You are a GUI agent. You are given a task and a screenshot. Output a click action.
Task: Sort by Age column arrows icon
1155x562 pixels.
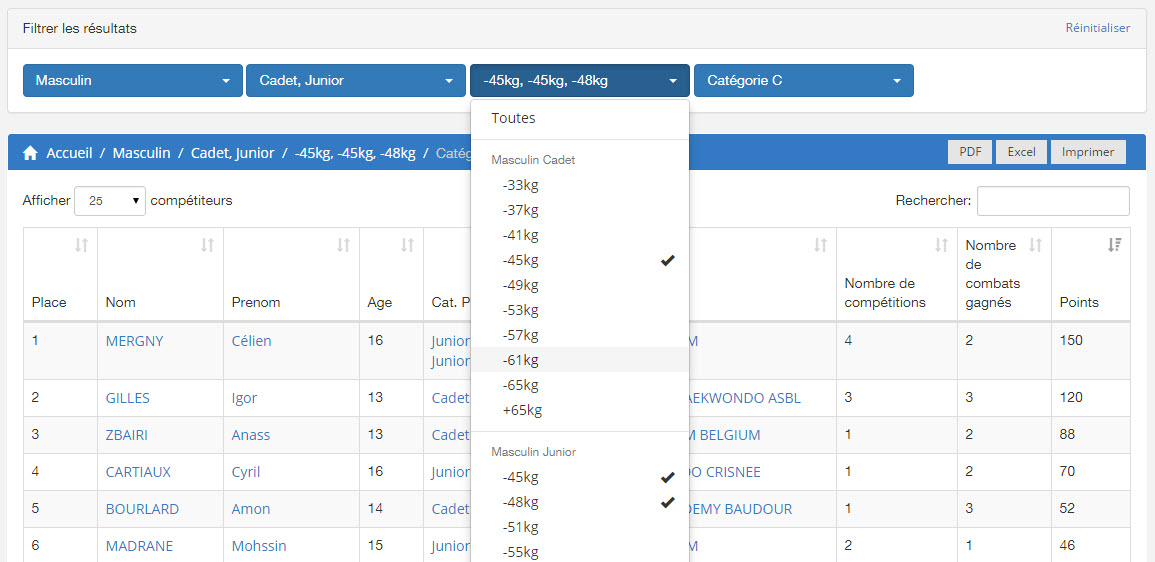click(407, 245)
